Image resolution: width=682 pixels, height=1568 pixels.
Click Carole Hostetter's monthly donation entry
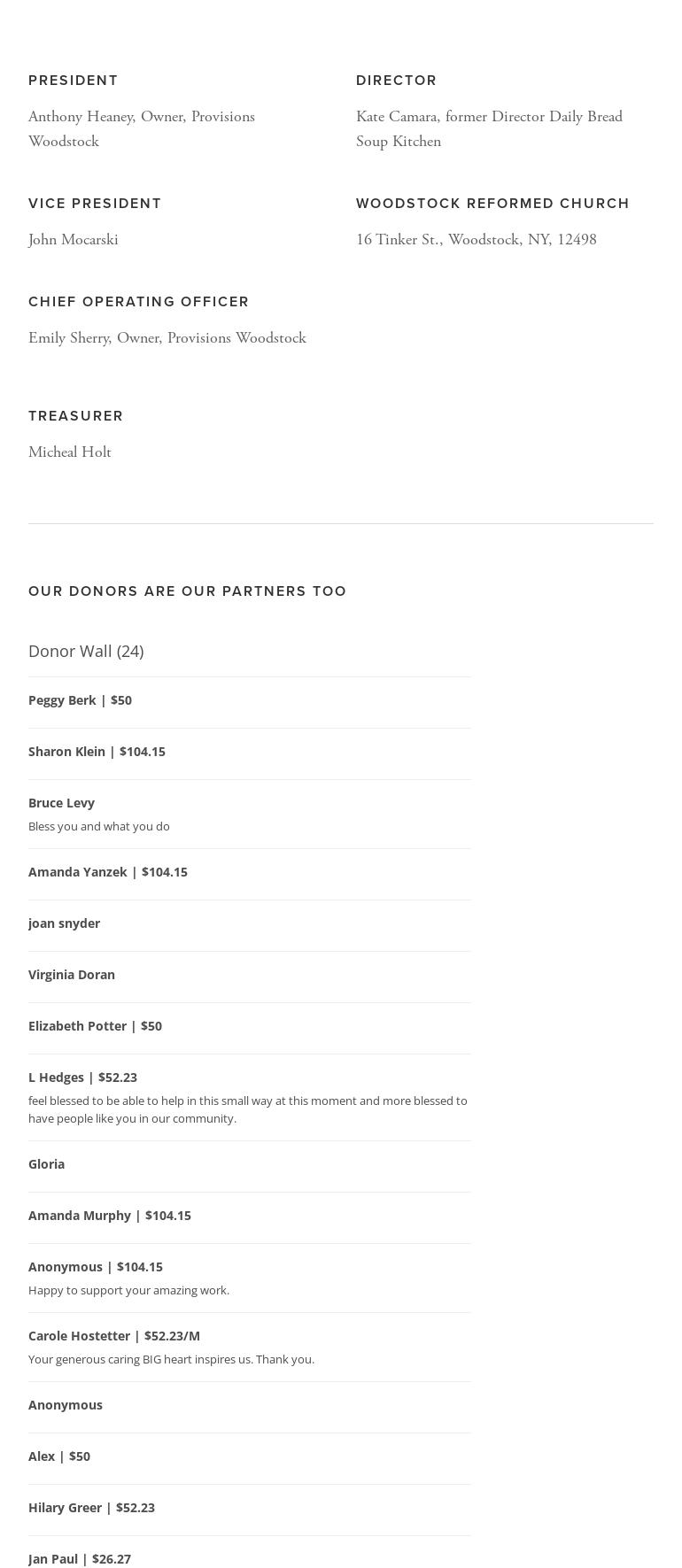[114, 1336]
